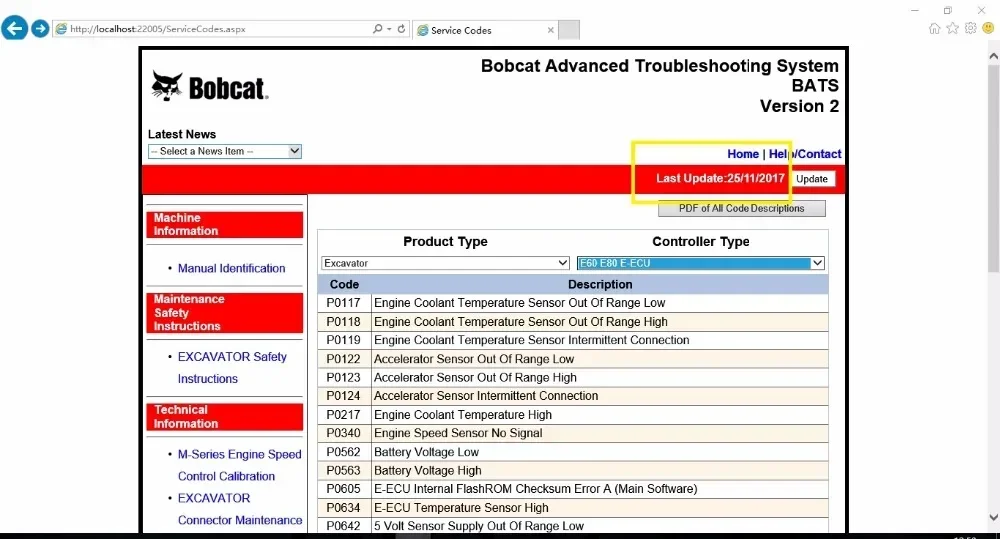Open the Controller Type E60 E80 dropdown
The width and height of the screenshot is (1000, 539).
click(x=701, y=263)
